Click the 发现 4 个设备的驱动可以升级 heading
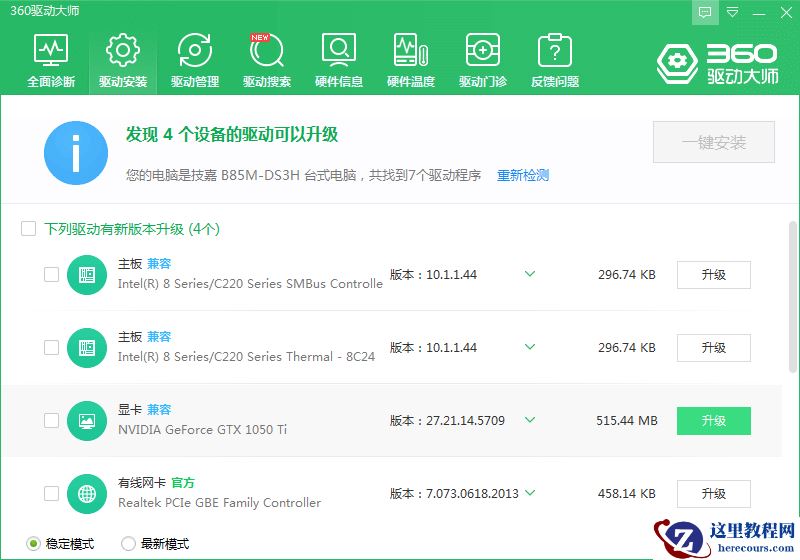The image size is (800, 560). (232, 135)
